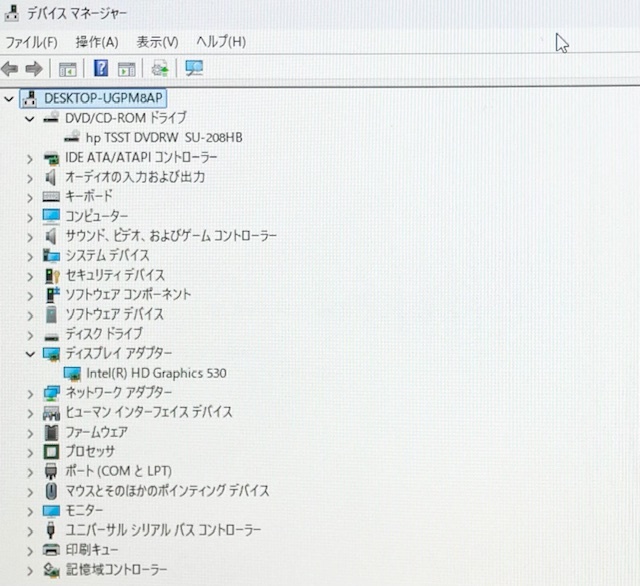This screenshot has width=640, height=586.
Task: Click the マウス pointing device icon
Action: (x=51, y=491)
